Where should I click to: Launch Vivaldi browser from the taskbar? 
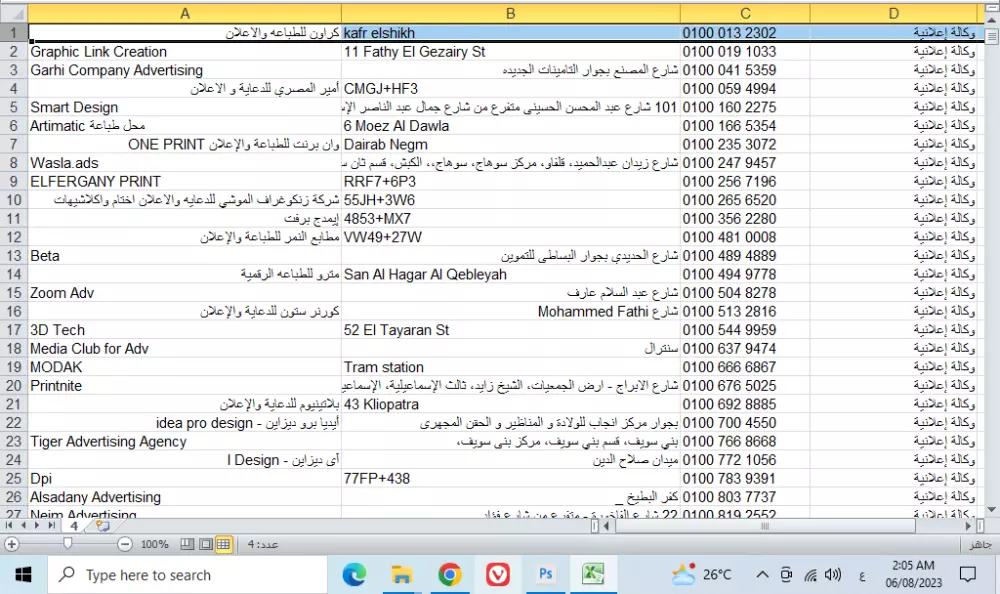tap(497, 574)
